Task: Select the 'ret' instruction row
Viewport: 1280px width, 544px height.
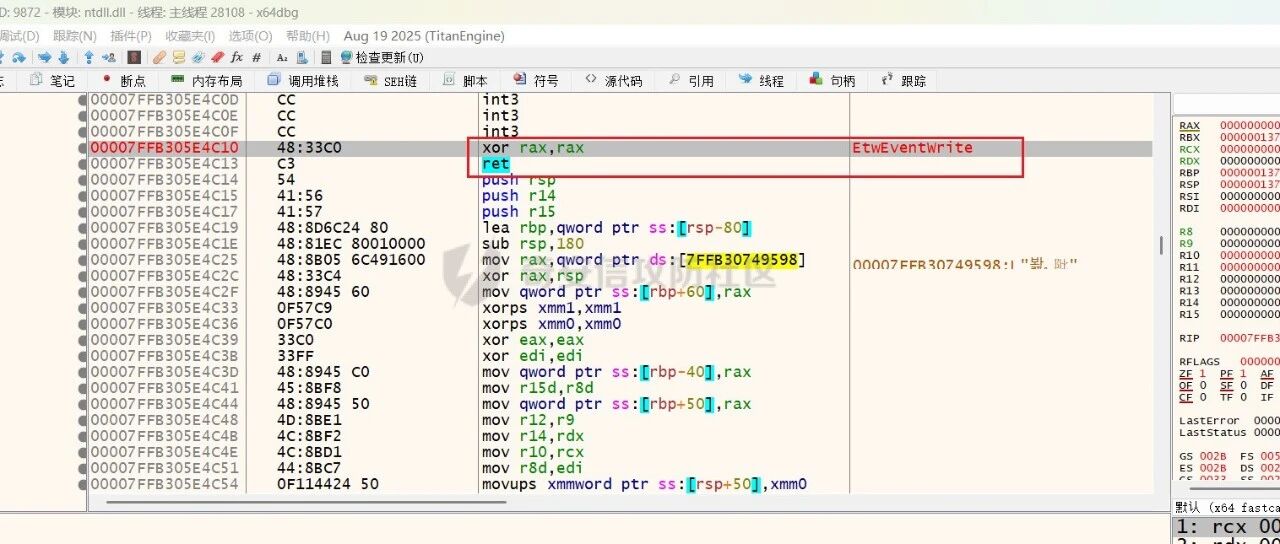Action: pos(495,163)
